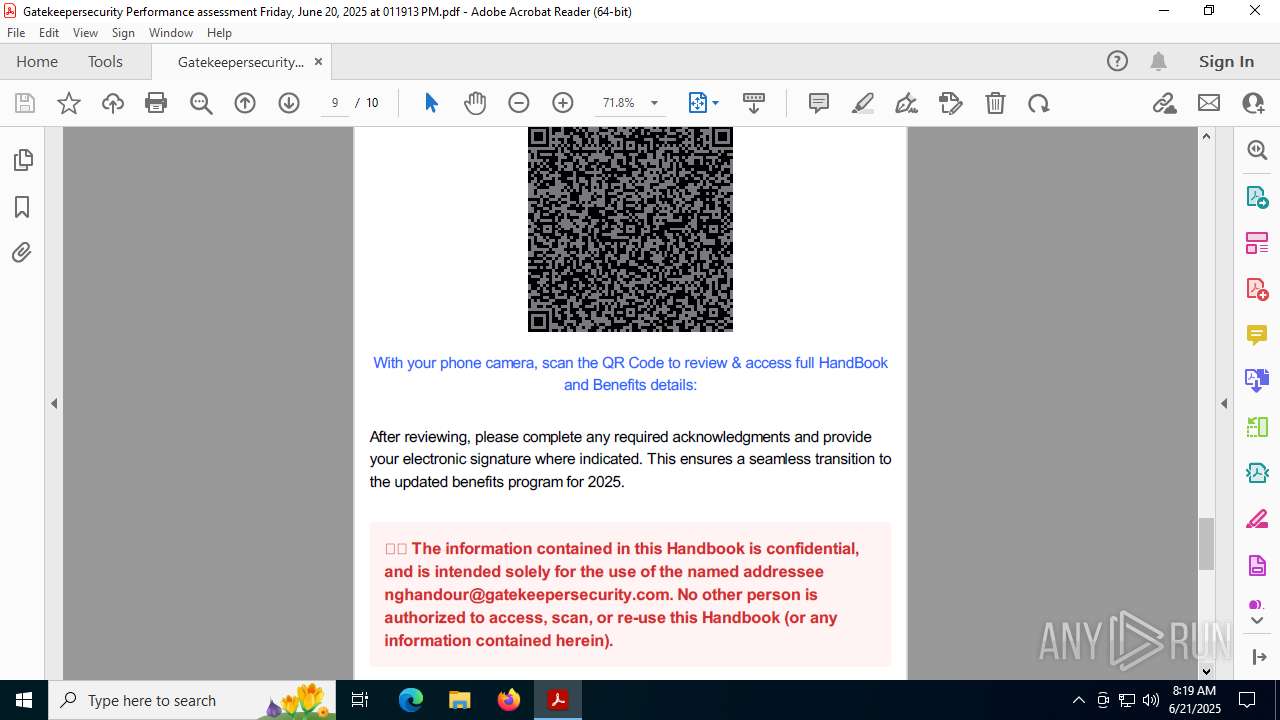The image size is (1280, 720).
Task: Open fit page options icon
Action: pyautogui.click(x=703, y=103)
